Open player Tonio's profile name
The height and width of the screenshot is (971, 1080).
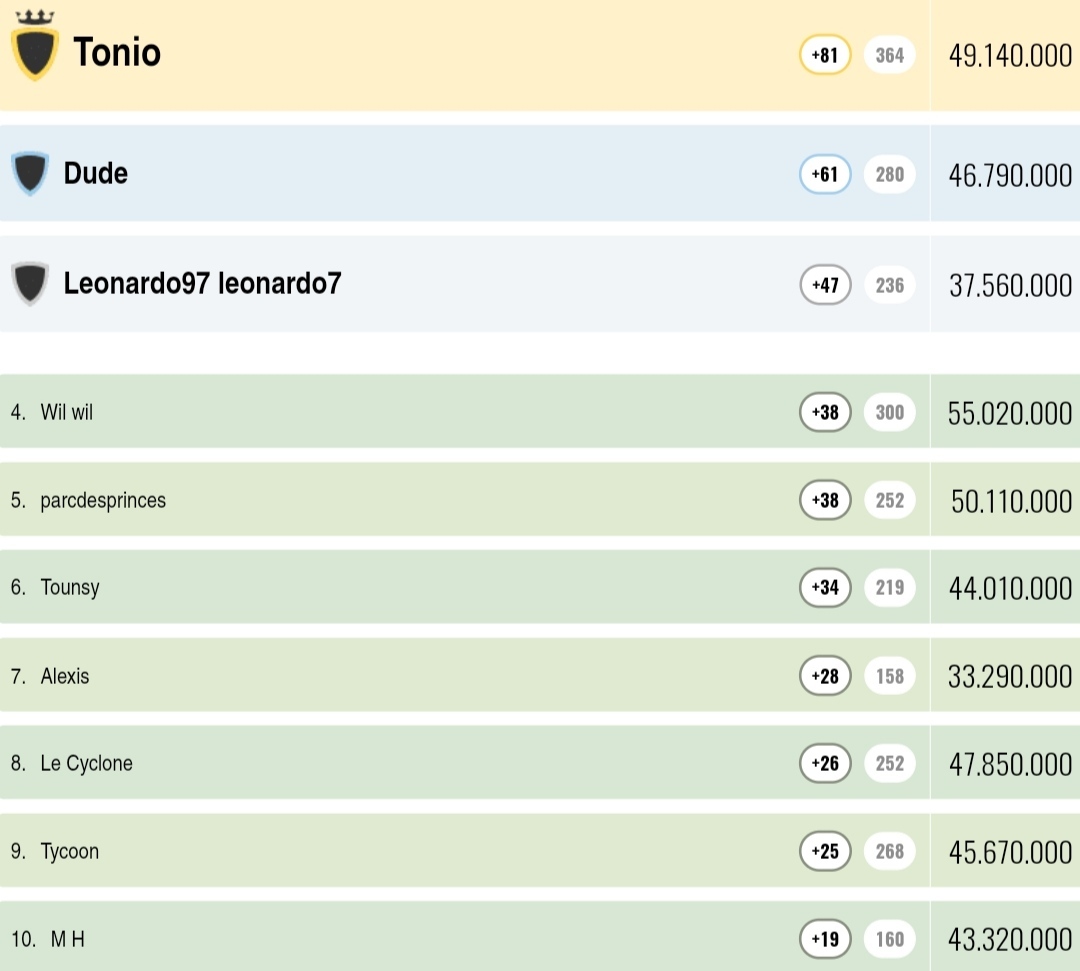click(117, 52)
